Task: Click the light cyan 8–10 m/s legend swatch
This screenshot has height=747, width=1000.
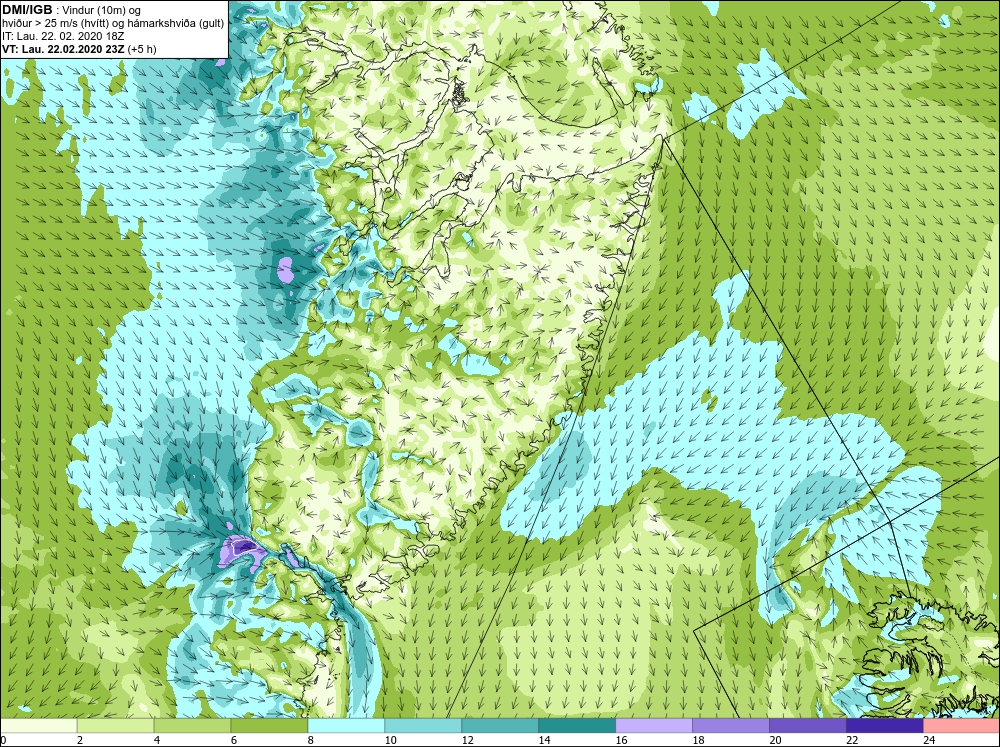Action: tap(346, 725)
